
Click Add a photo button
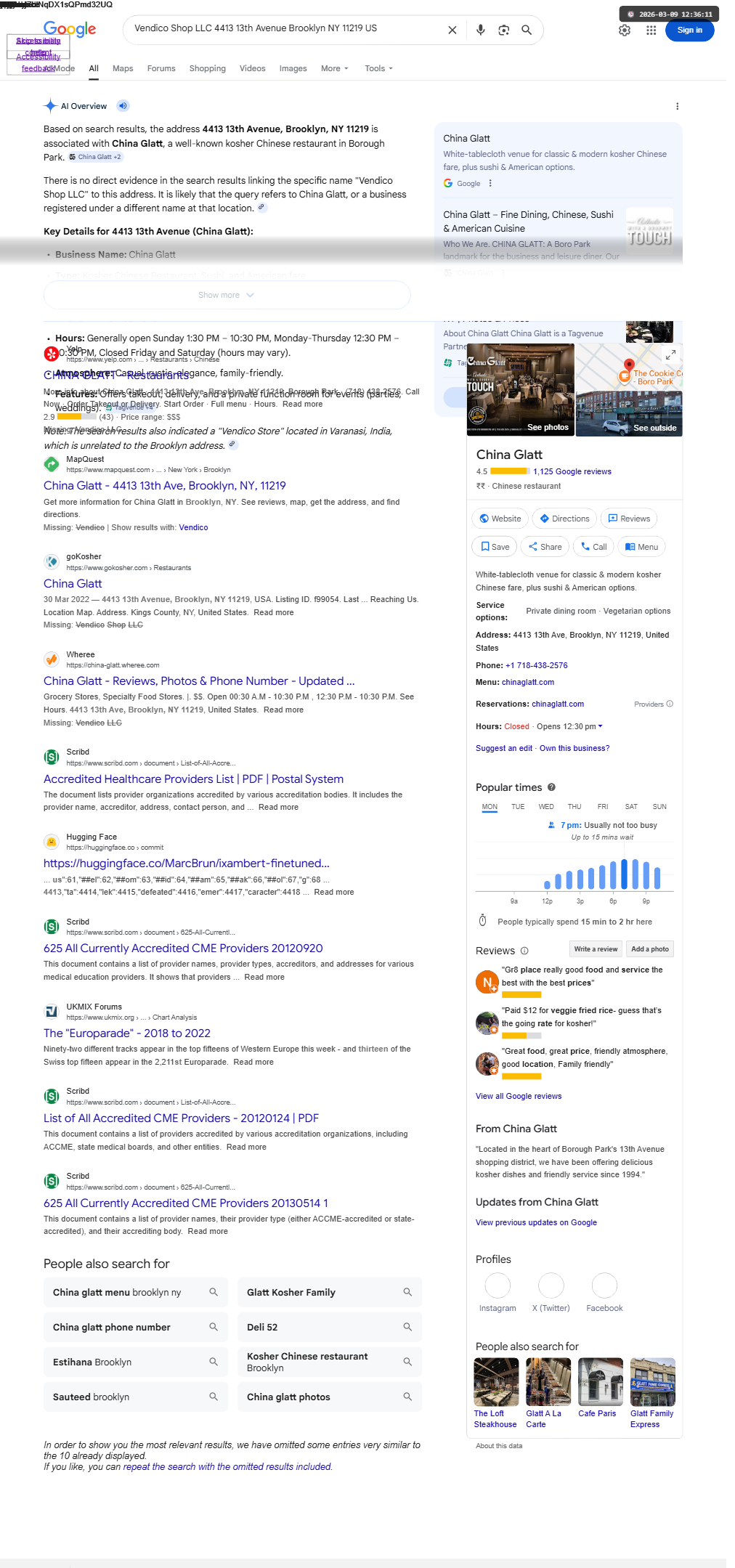650,949
